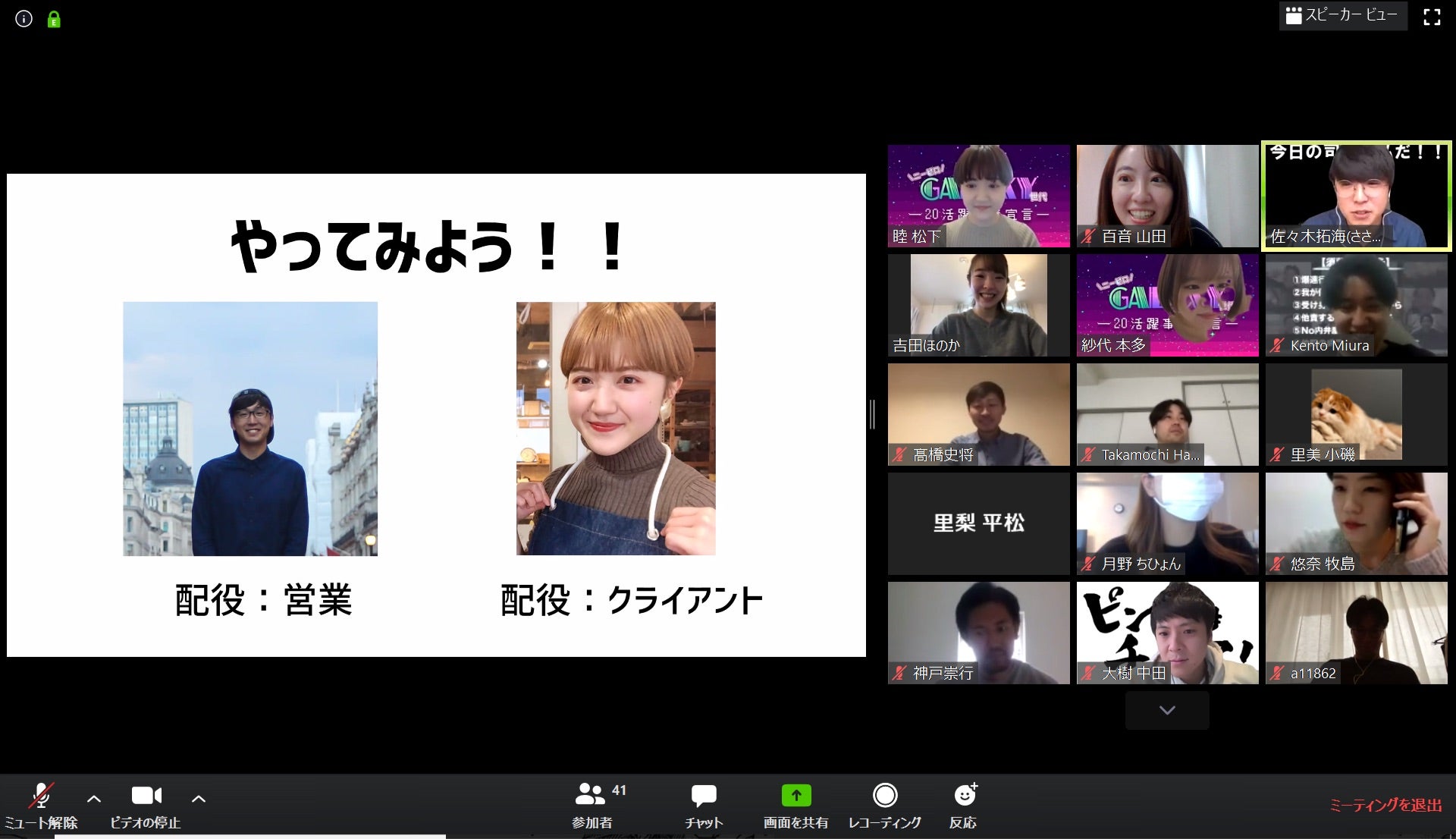The image size is (1456, 839).
Task: Enter full screen with corner brackets icon
Action: [x=1432, y=17]
